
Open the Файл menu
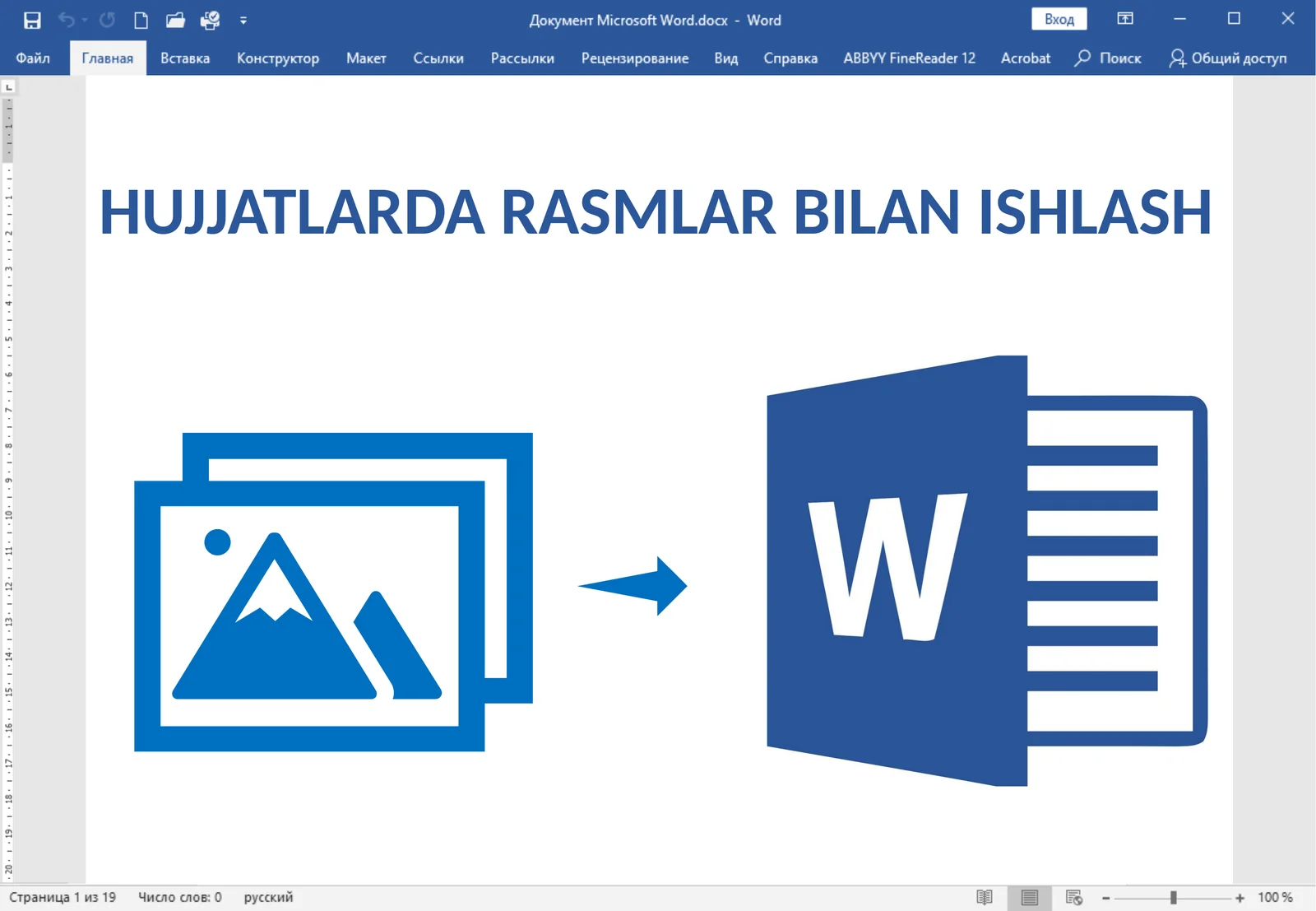pyautogui.click(x=33, y=58)
